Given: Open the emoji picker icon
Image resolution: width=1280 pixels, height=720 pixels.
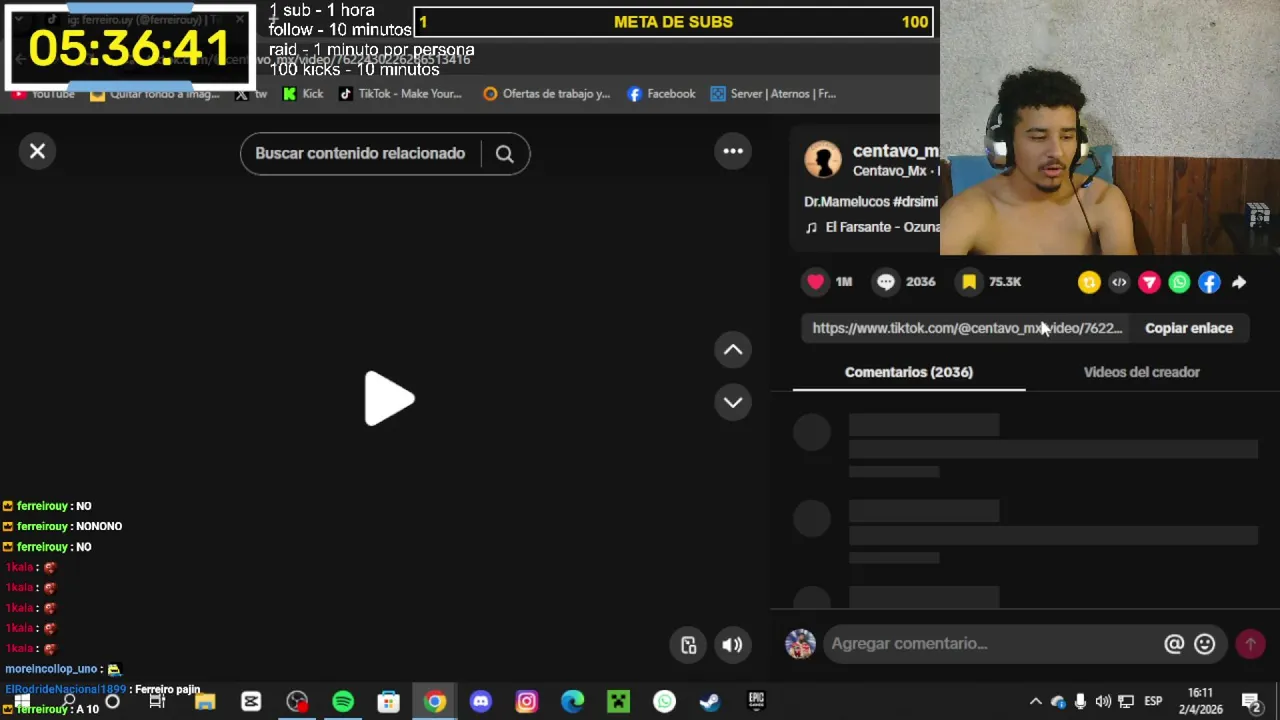Looking at the screenshot, I should 1205,644.
